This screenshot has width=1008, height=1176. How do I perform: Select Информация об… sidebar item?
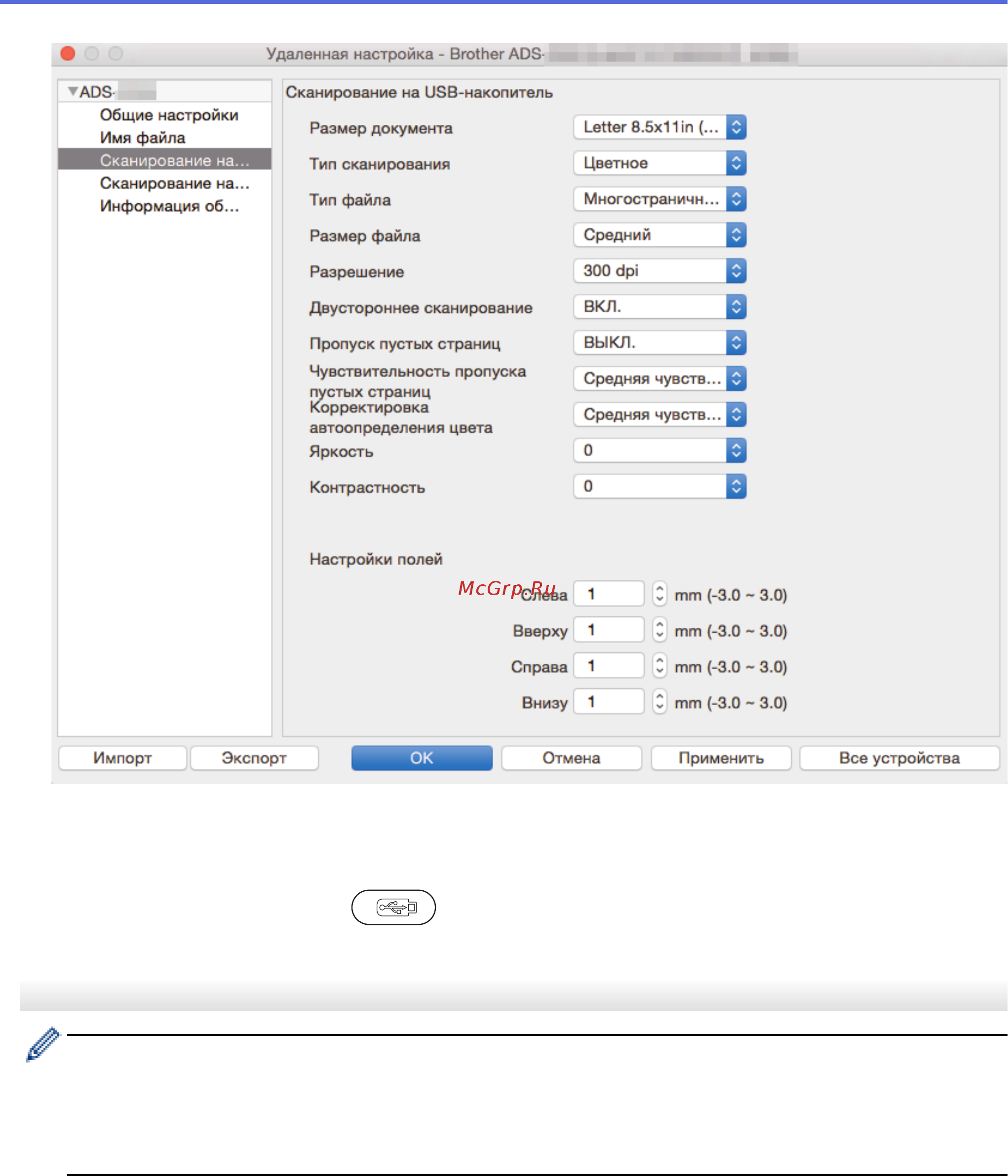[169, 206]
